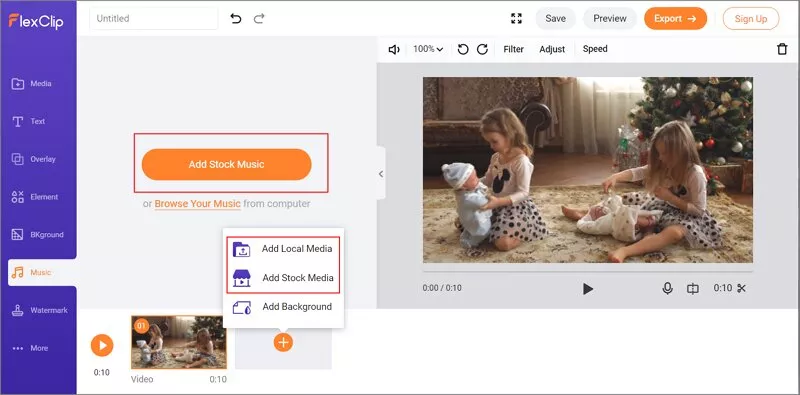
Task: Choose Add Stock Media from popup
Action: 283,278
